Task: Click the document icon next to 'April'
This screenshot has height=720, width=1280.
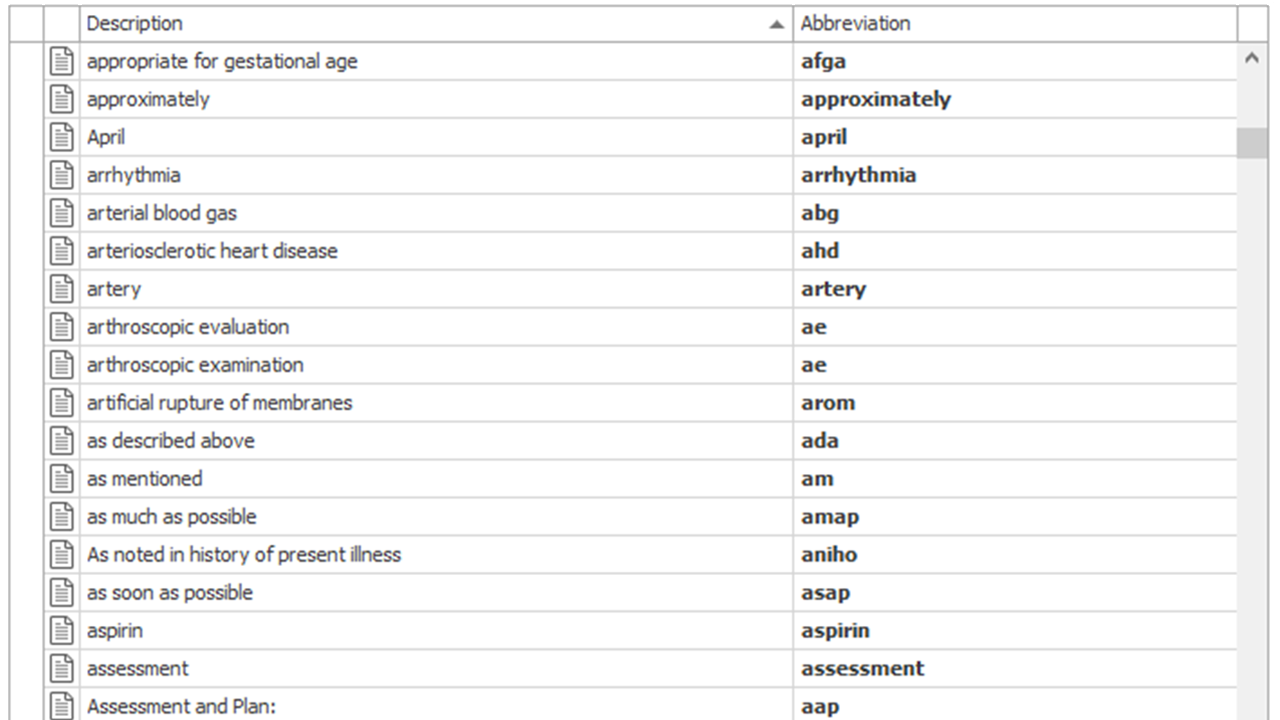Action: point(62,137)
